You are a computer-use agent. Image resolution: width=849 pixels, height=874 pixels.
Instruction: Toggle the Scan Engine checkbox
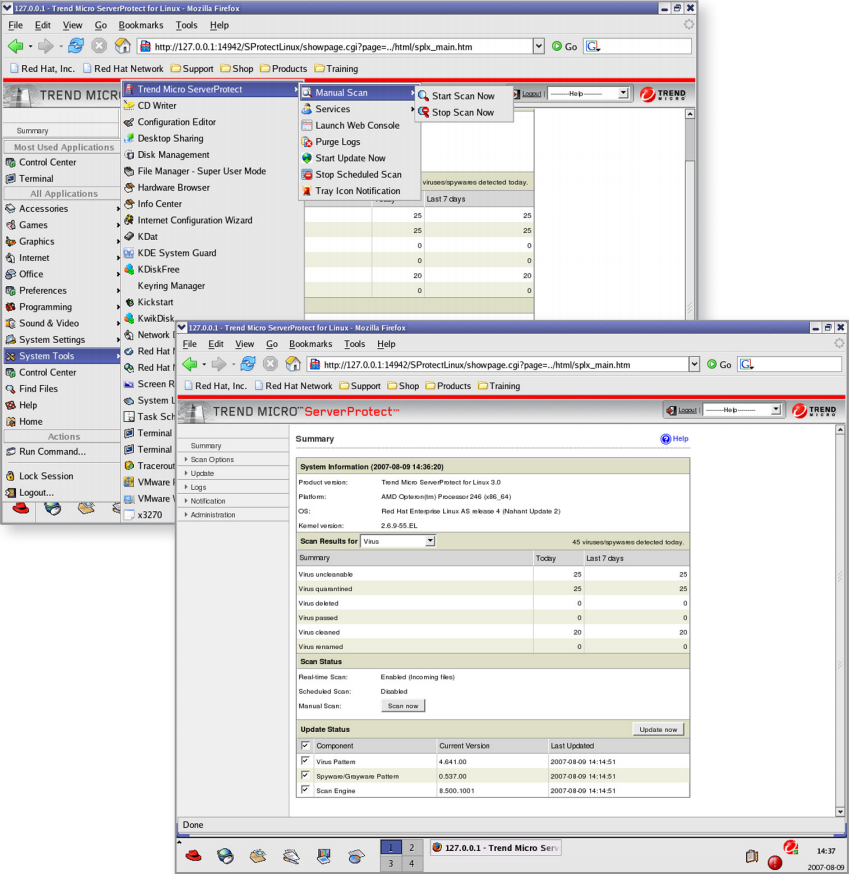tap(305, 789)
